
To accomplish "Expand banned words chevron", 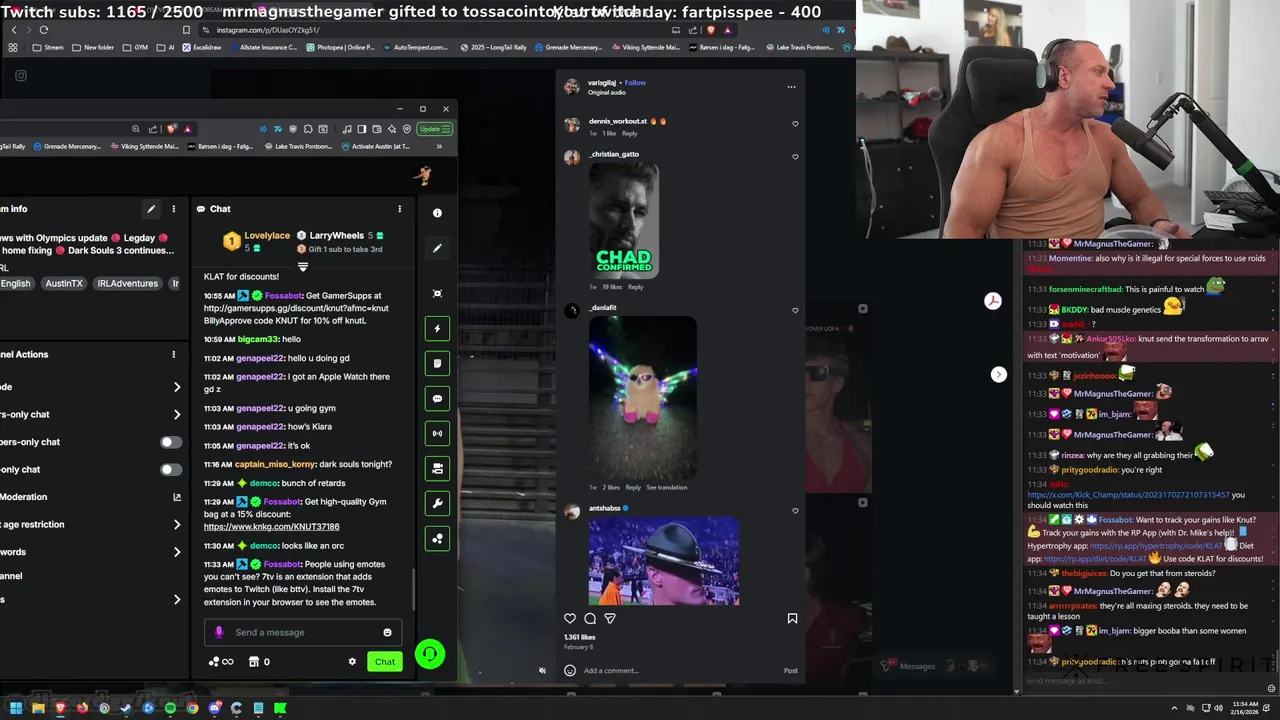I will coord(177,552).
